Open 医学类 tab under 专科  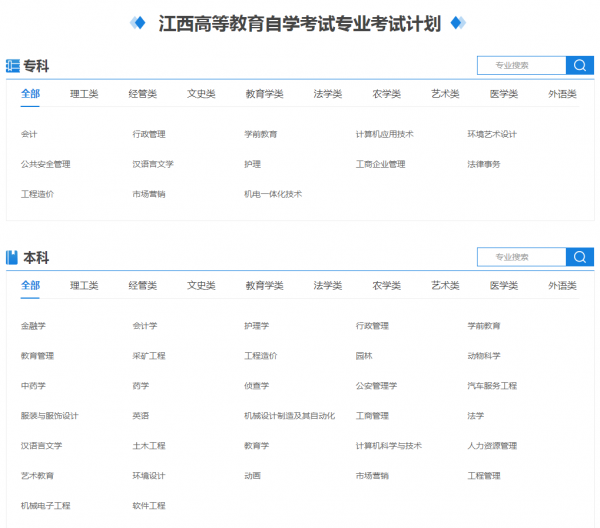coord(504,94)
